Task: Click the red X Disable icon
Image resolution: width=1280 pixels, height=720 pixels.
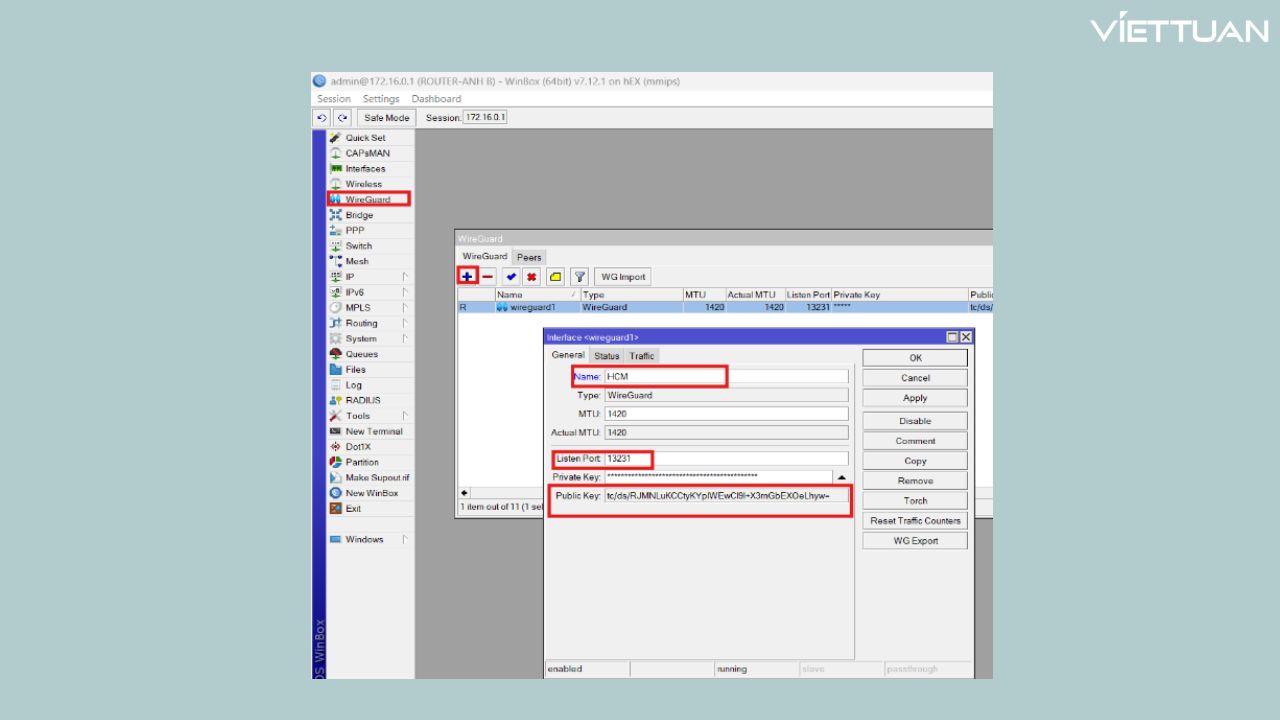Action: pos(532,276)
